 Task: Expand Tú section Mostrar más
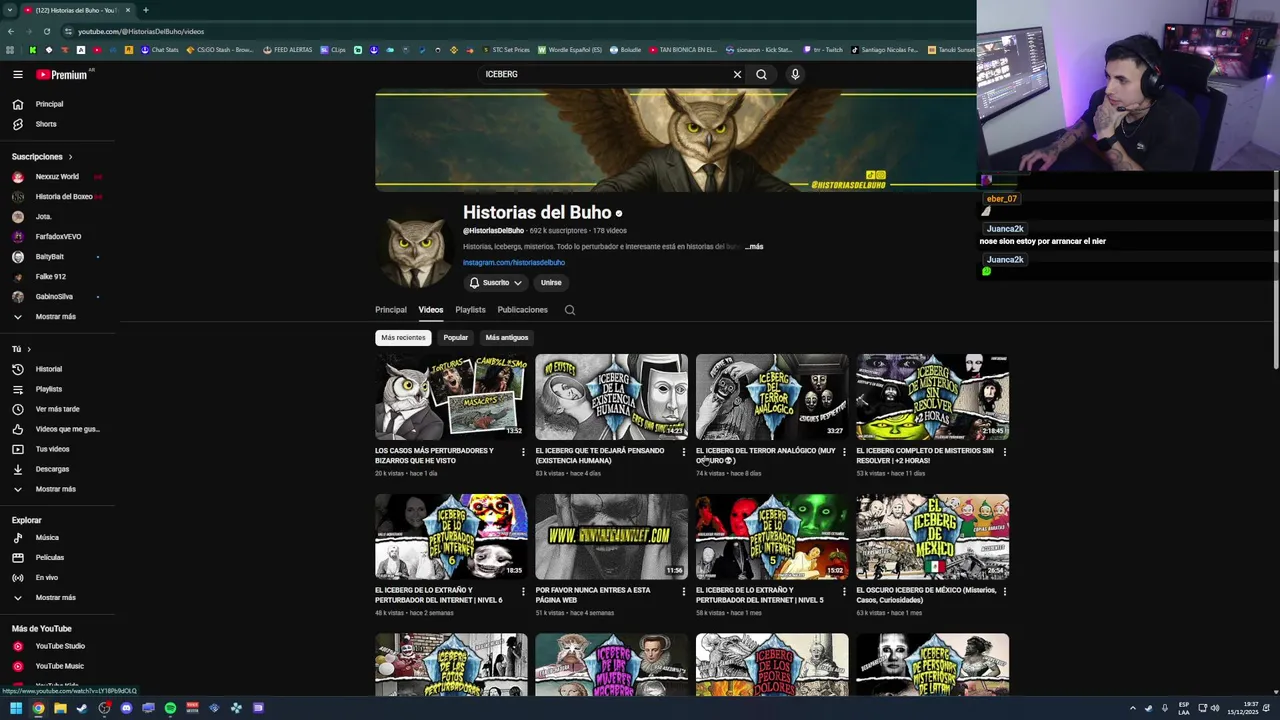tap(55, 489)
